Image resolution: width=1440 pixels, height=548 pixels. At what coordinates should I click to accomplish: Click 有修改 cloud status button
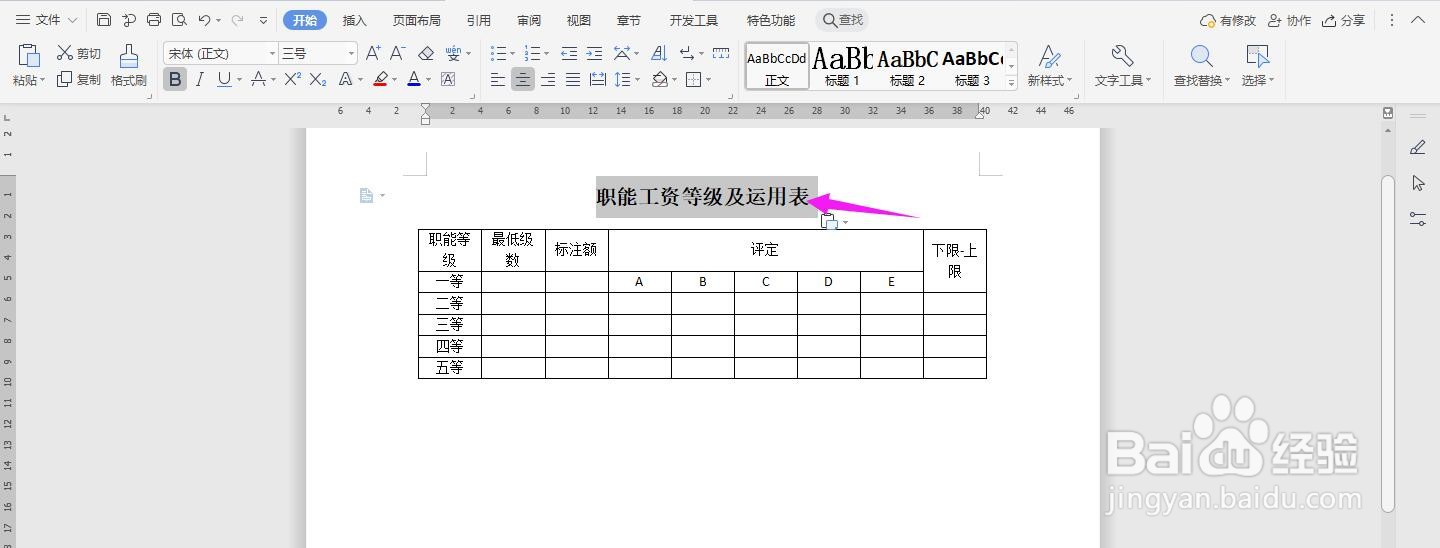[x=1228, y=20]
